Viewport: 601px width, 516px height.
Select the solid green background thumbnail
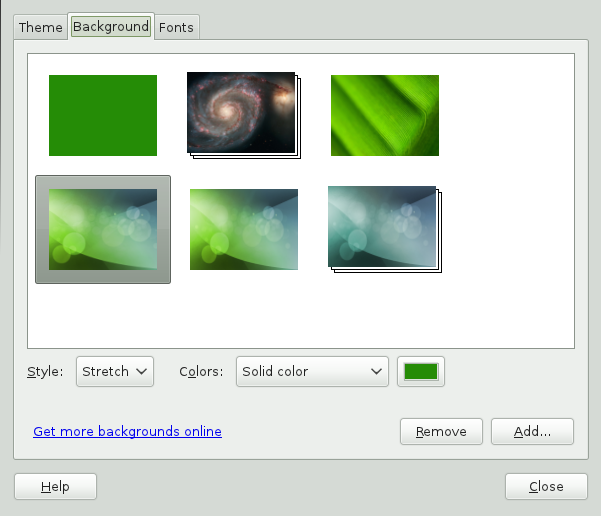103,115
